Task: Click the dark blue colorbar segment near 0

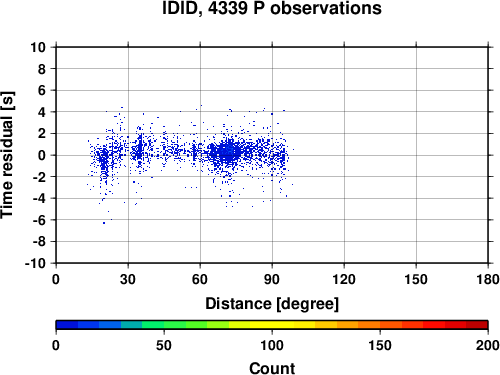Action: [67, 325]
